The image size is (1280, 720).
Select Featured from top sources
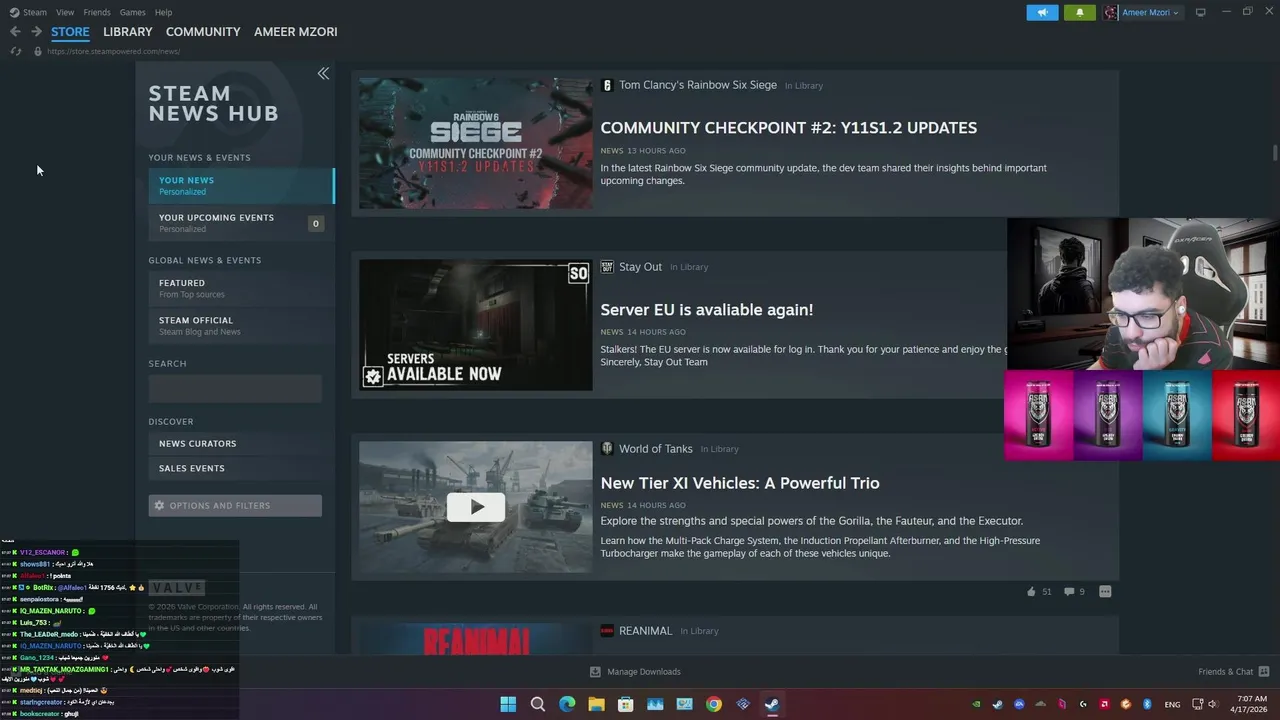(241, 288)
